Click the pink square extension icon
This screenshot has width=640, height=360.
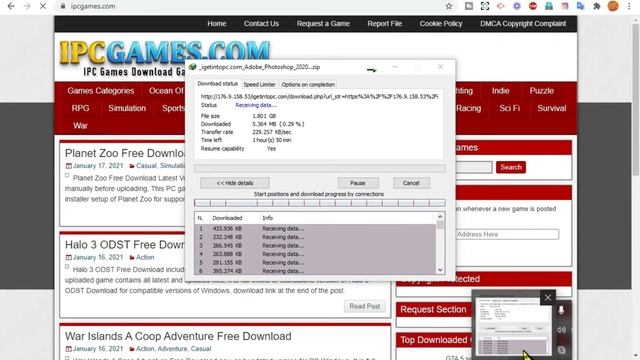(564, 6)
